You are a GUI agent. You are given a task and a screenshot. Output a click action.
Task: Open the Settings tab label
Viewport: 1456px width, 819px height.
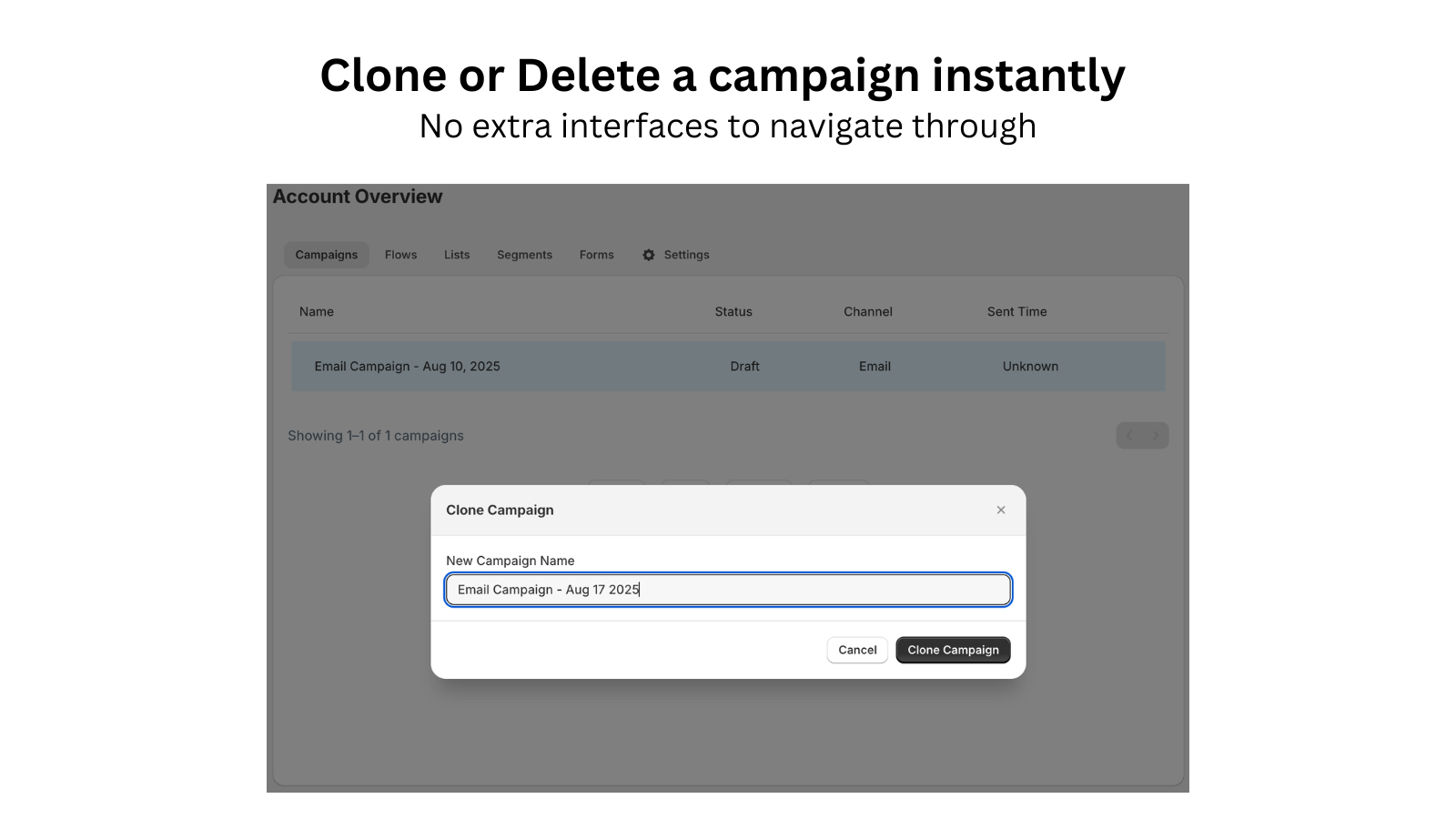[x=686, y=255]
